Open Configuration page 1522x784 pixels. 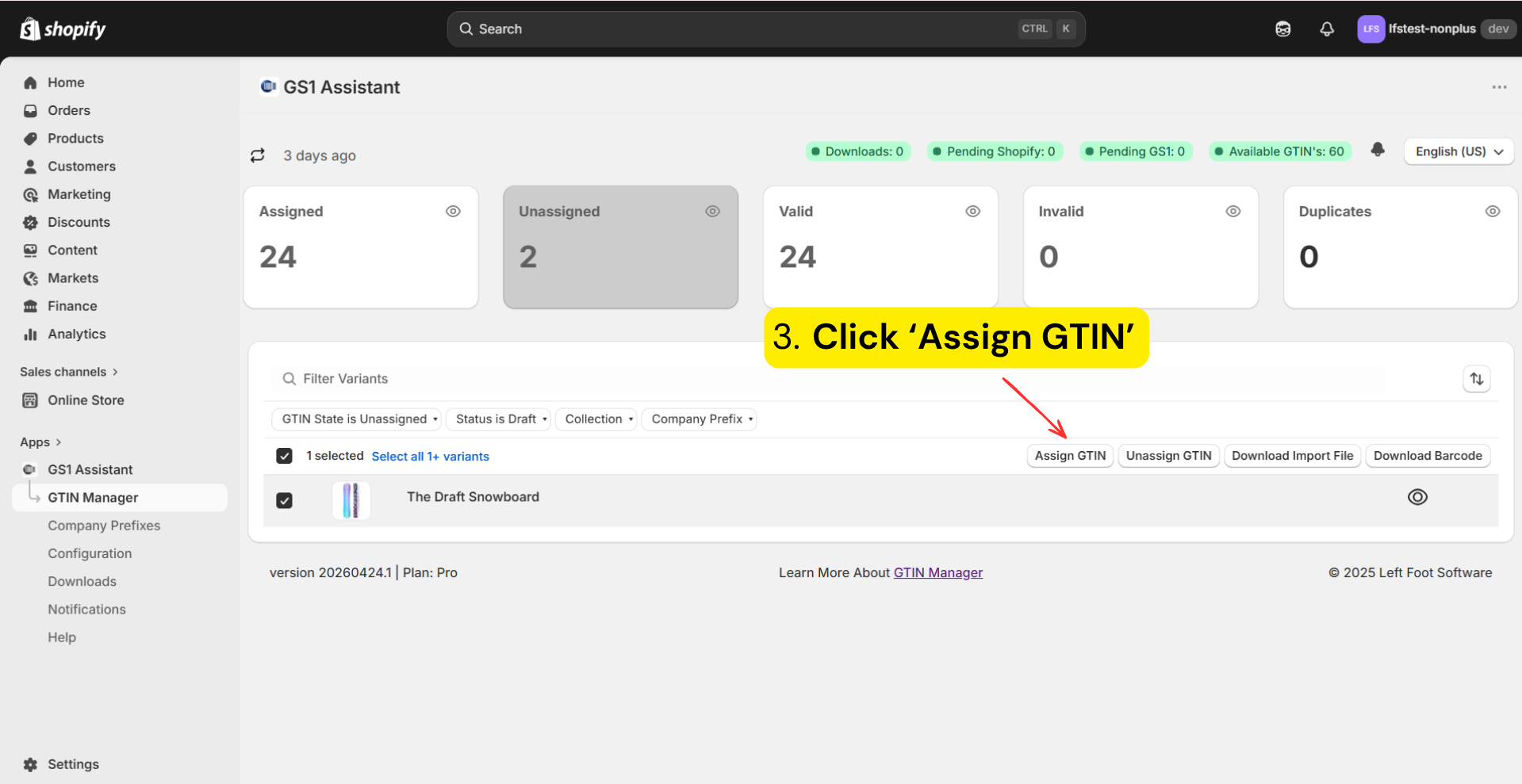coord(90,553)
